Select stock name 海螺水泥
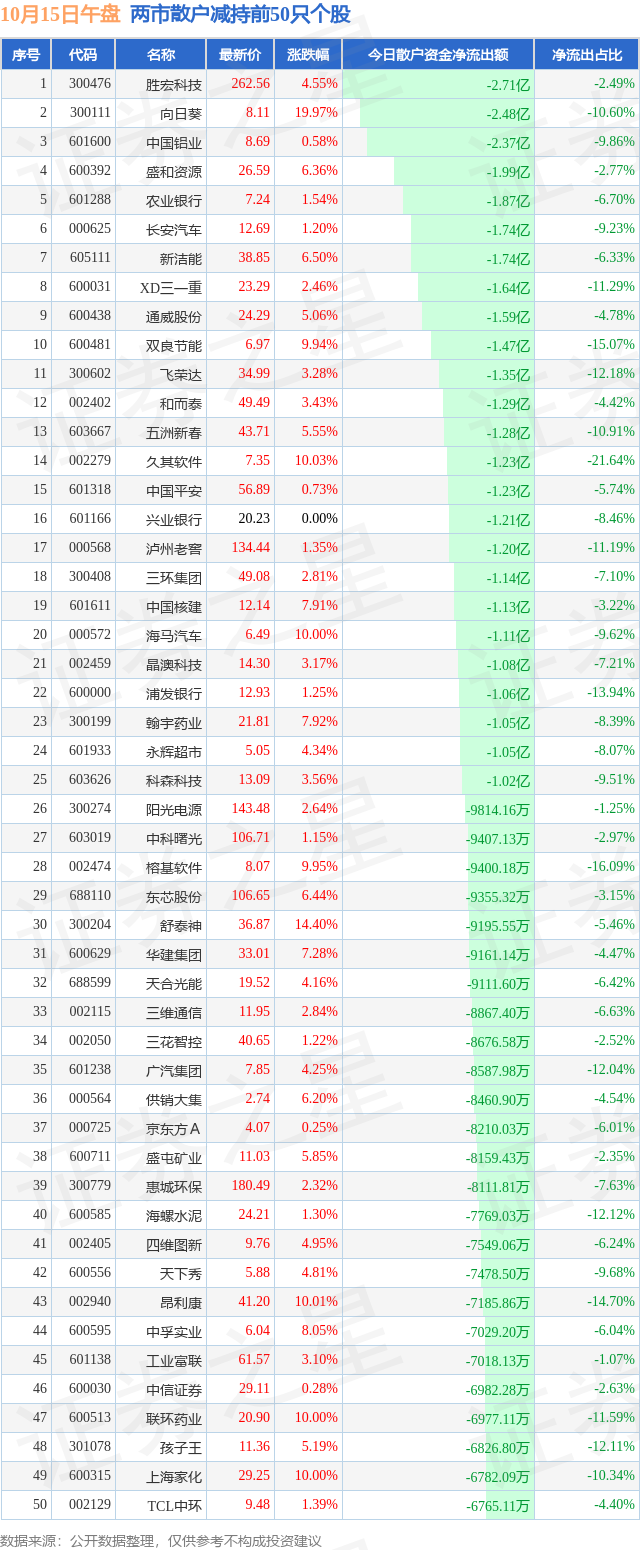The image size is (640, 1550). coord(174,1215)
